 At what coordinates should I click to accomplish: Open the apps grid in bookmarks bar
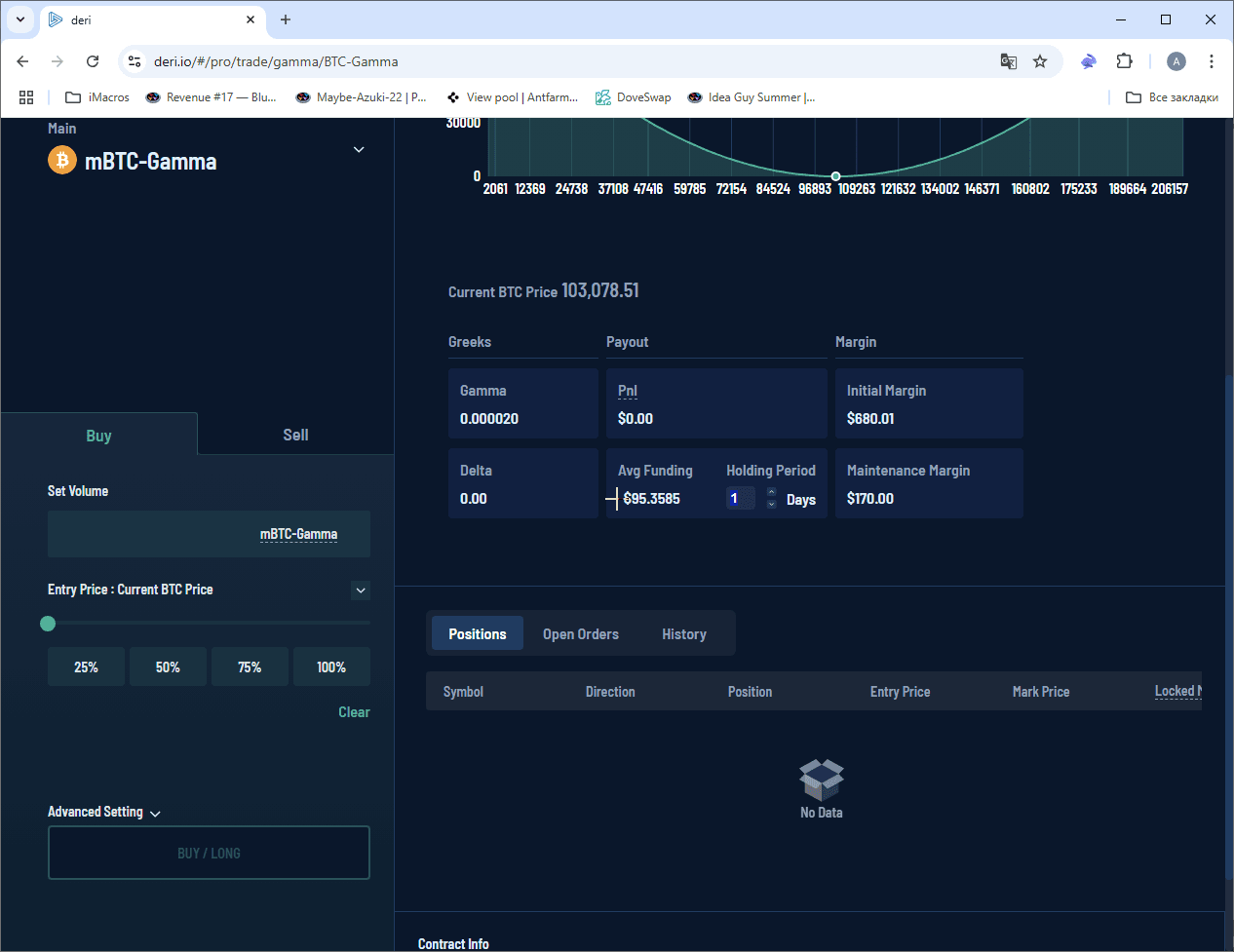click(x=26, y=97)
